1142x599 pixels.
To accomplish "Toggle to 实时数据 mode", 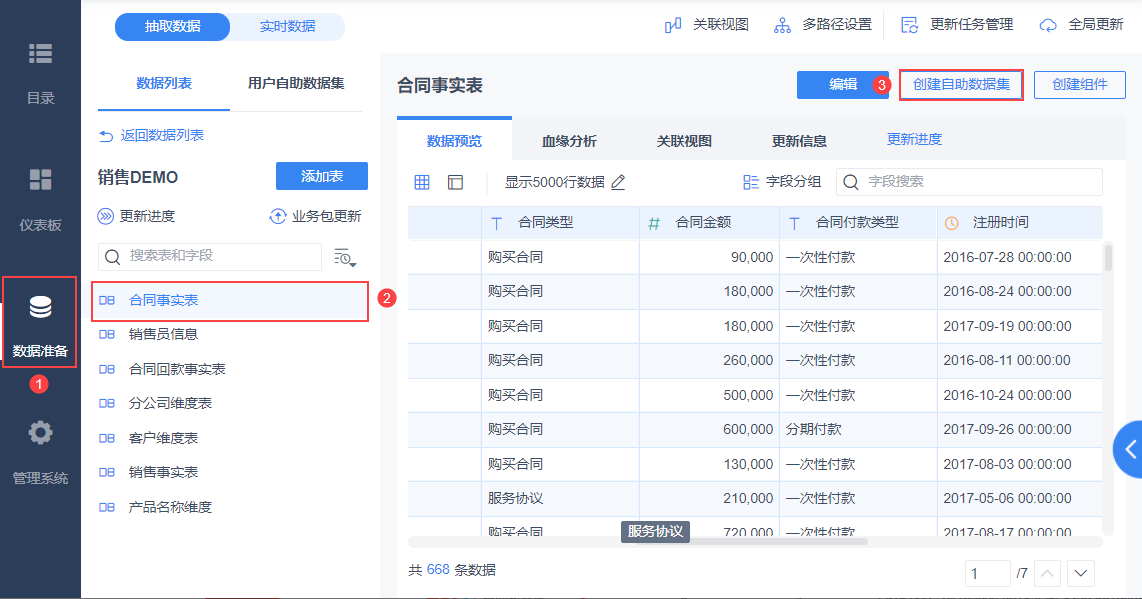I will click(x=288, y=27).
